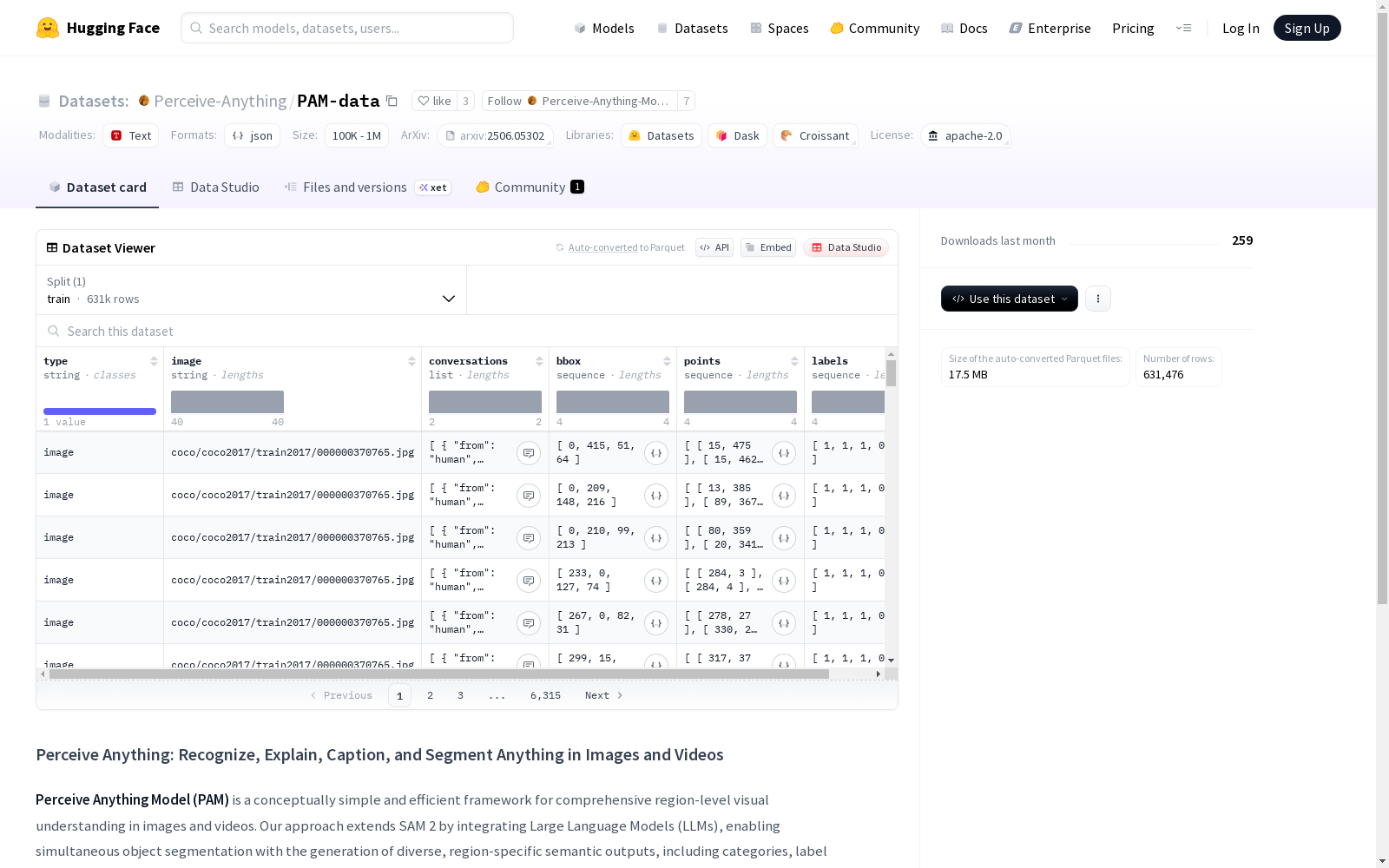Image resolution: width=1389 pixels, height=868 pixels.
Task: Open the Use this dataset dropdown
Action: click(1010, 299)
